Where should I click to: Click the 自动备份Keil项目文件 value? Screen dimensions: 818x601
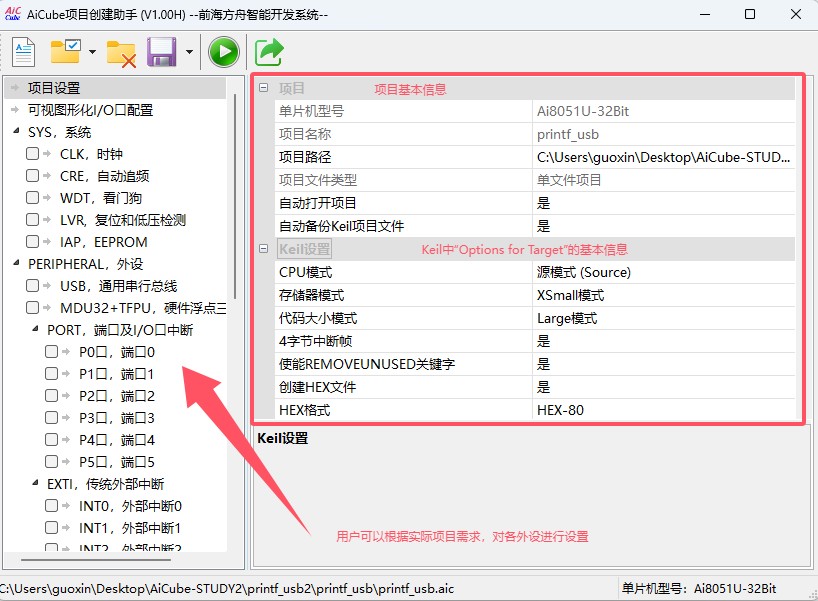pos(664,226)
